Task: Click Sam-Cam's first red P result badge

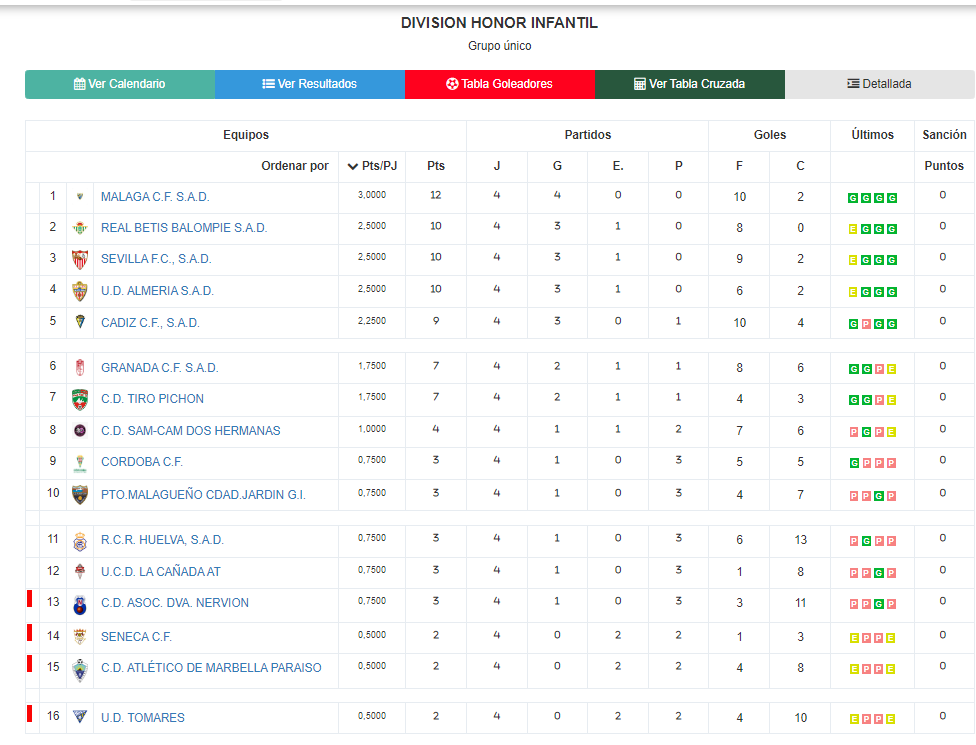Action: pyautogui.click(x=854, y=432)
